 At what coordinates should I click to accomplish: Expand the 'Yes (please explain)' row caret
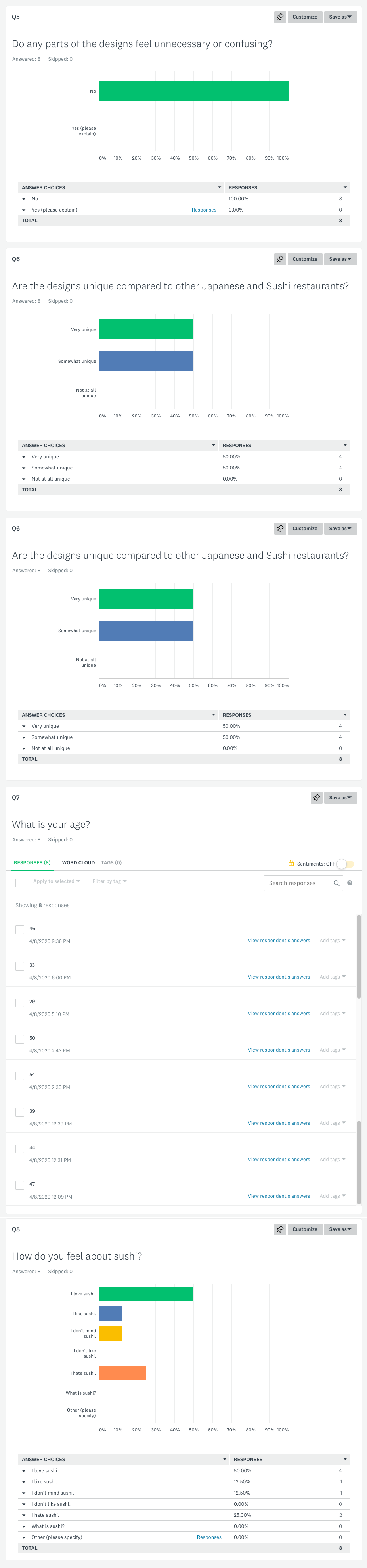click(24, 210)
